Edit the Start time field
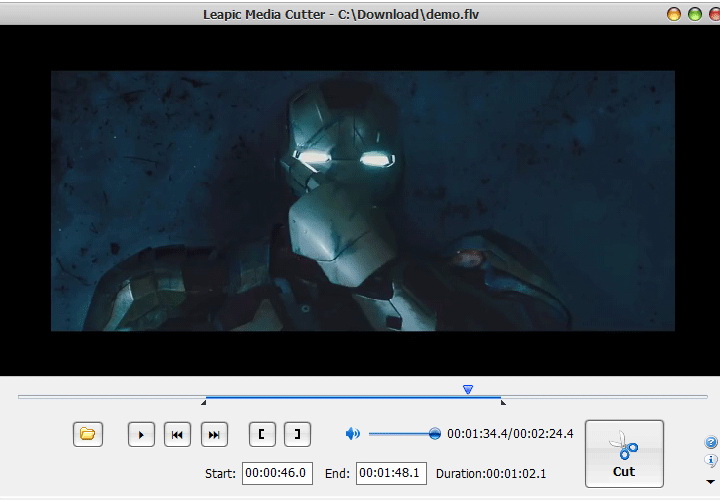This screenshot has height=500, width=720. [277, 473]
